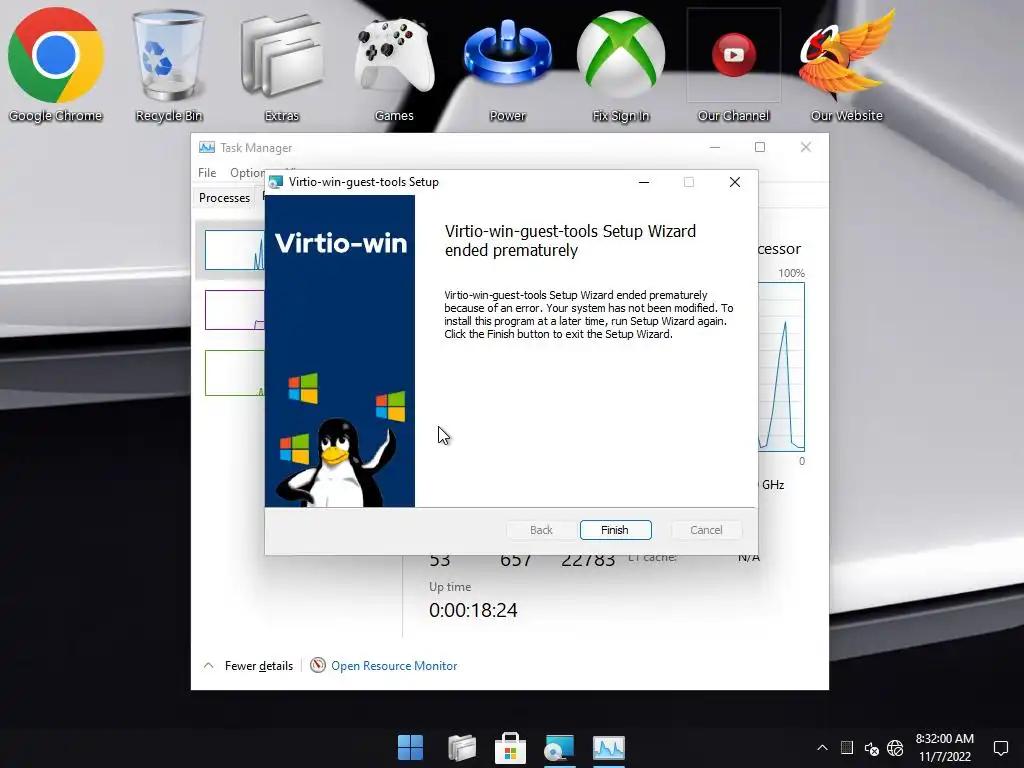This screenshot has width=1024, height=768.
Task: Click the tray icon left of volume
Action: pos(846,748)
